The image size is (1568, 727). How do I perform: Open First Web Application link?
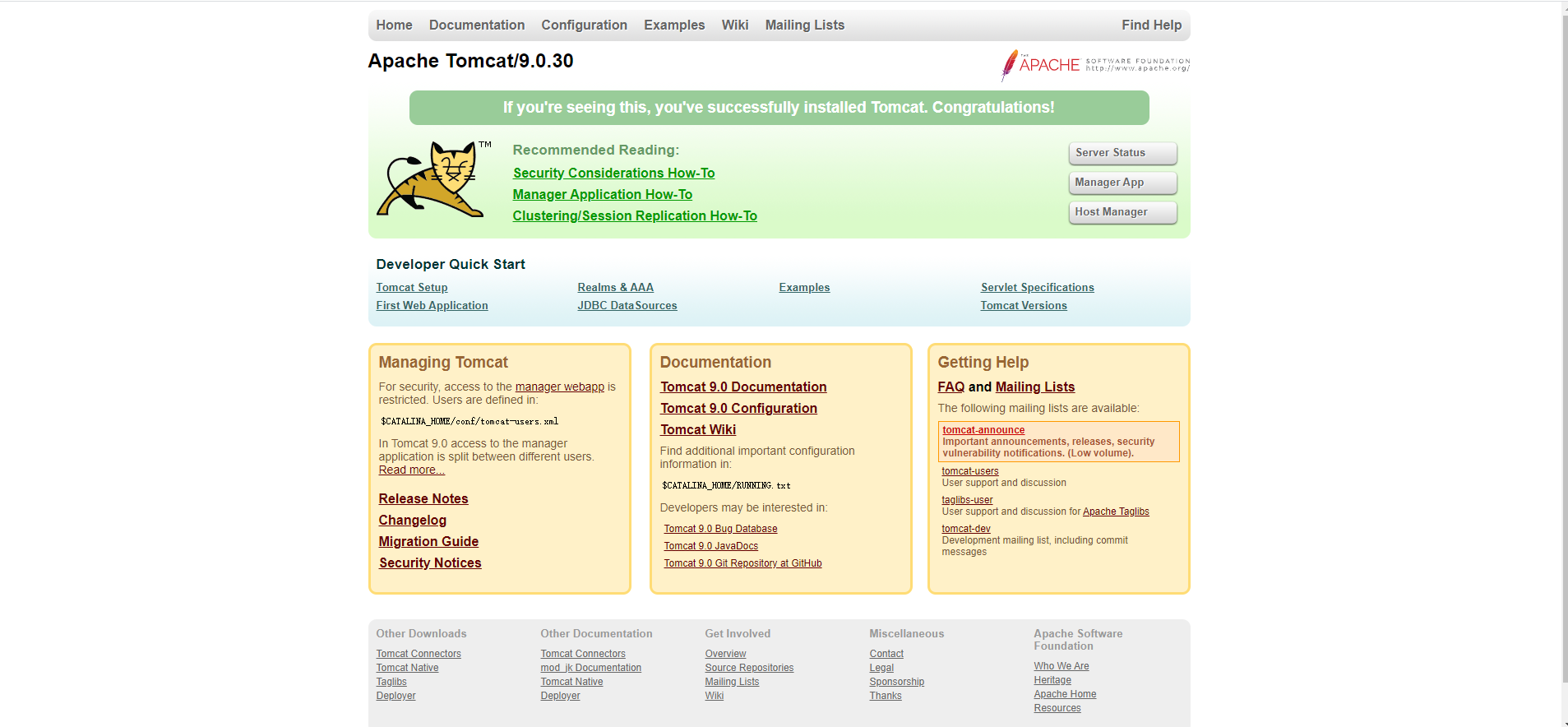tap(432, 305)
